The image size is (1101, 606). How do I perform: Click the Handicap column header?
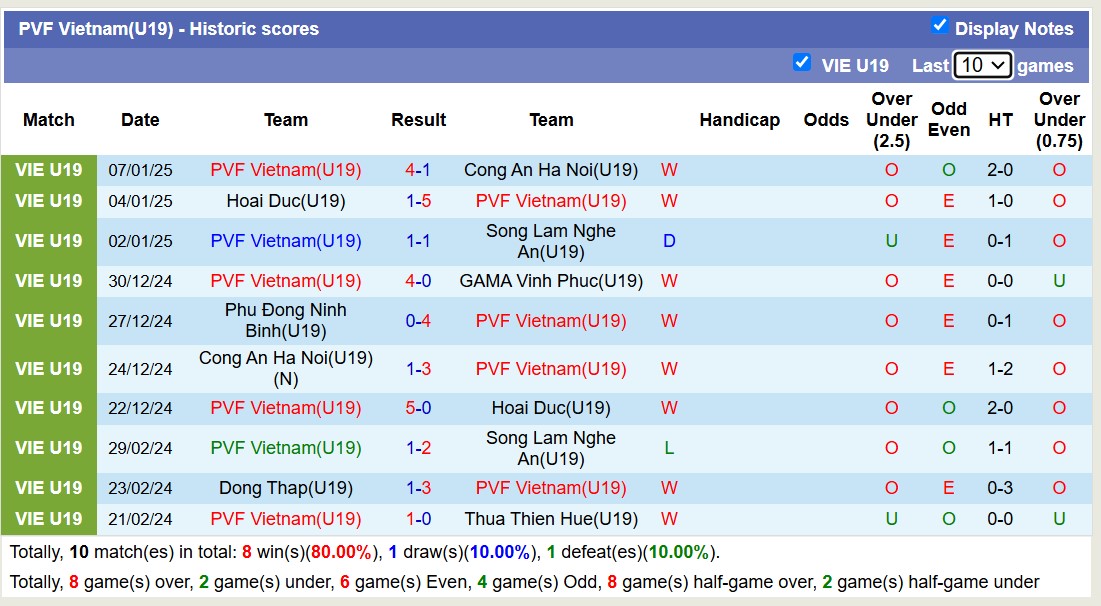click(739, 120)
